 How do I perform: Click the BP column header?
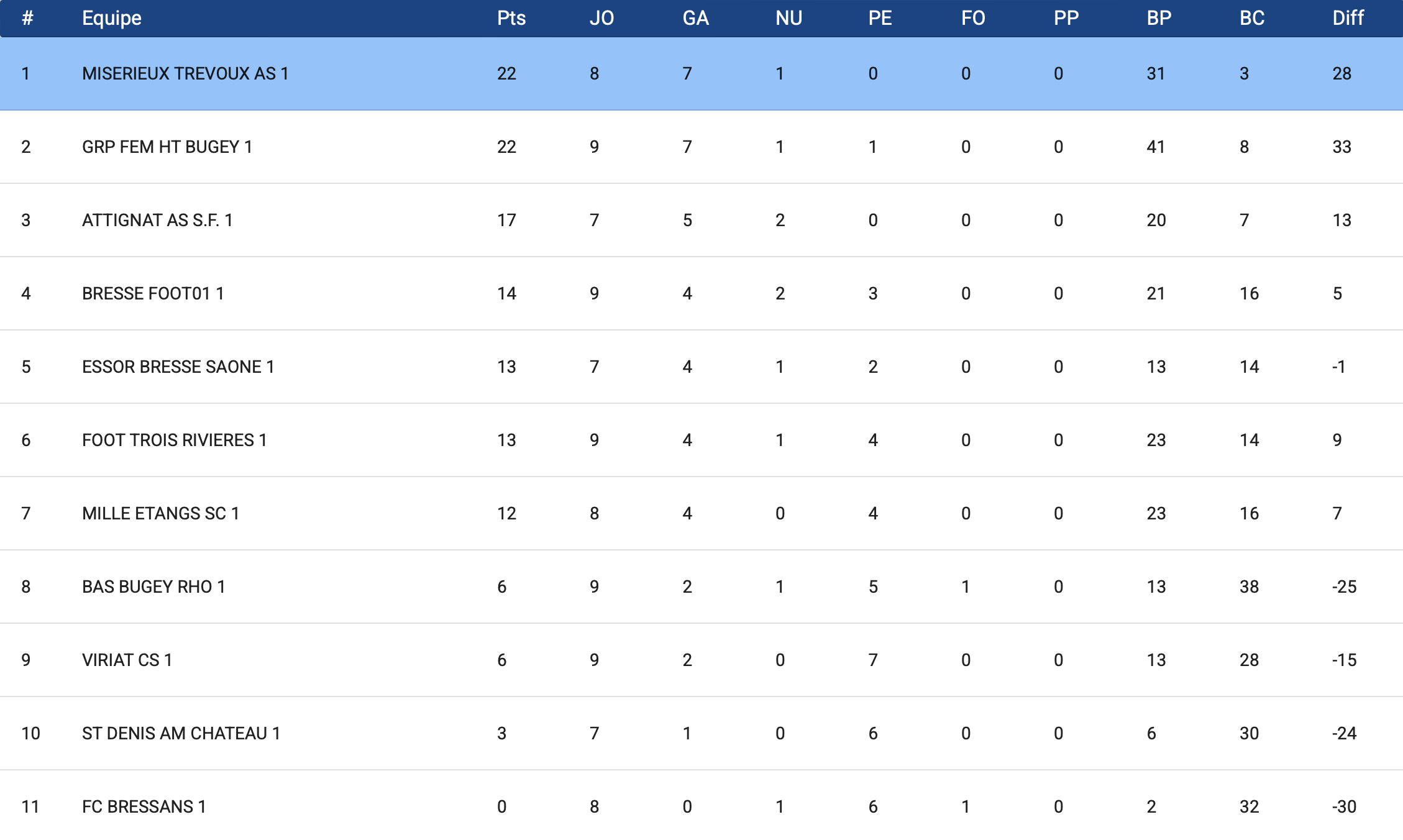[1159, 18]
